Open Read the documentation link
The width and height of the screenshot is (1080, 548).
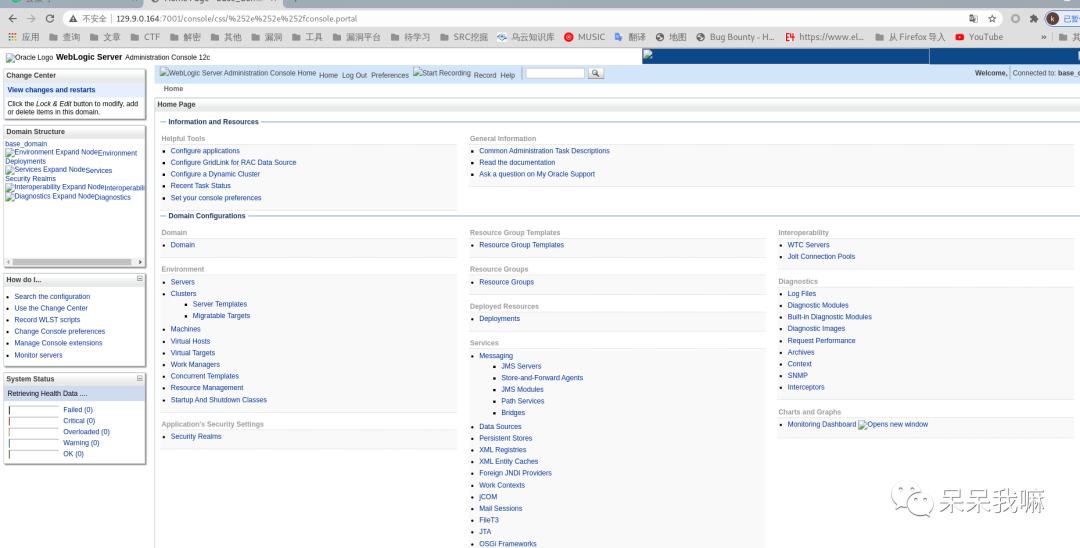[517, 162]
